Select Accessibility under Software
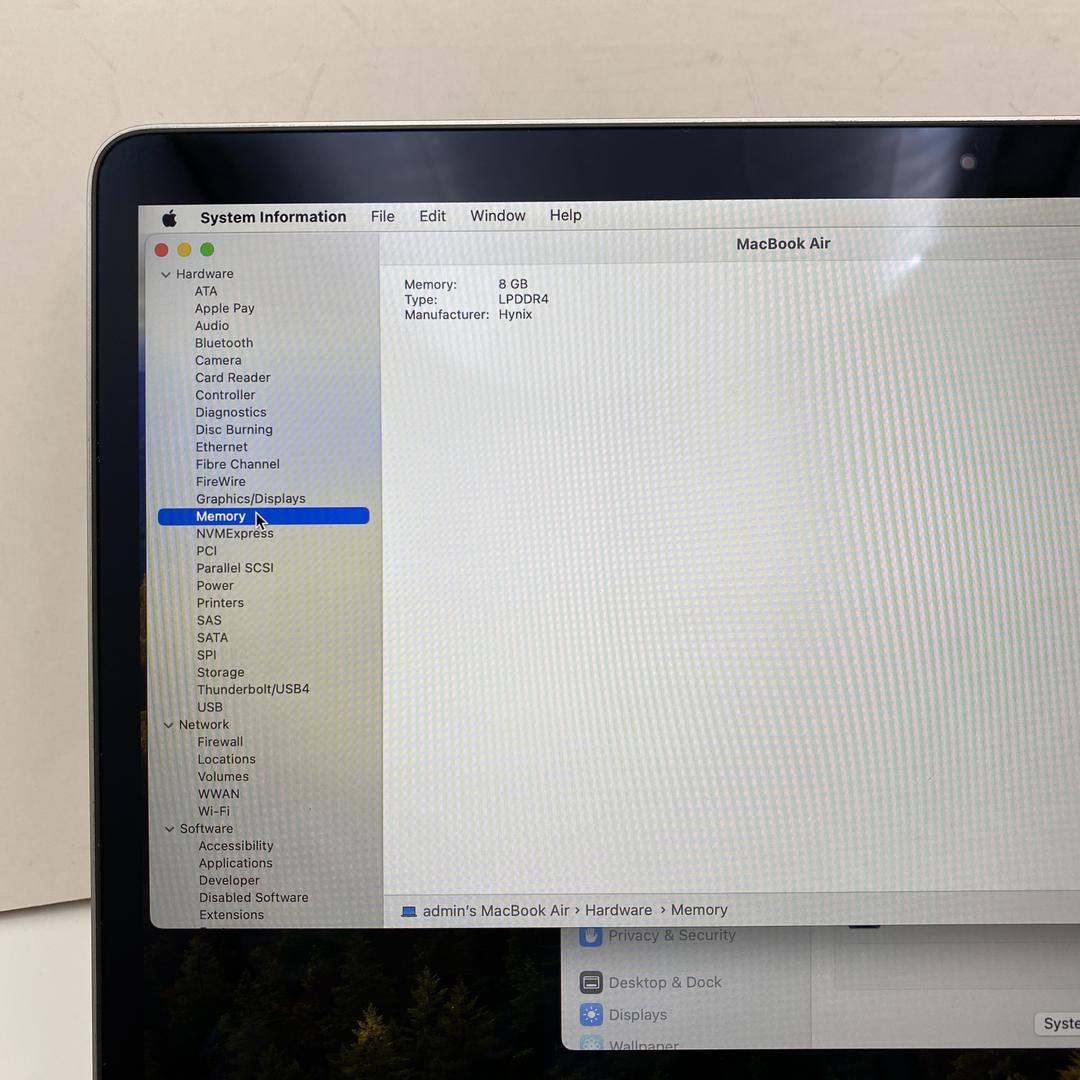This screenshot has height=1080, width=1080. [x=236, y=846]
